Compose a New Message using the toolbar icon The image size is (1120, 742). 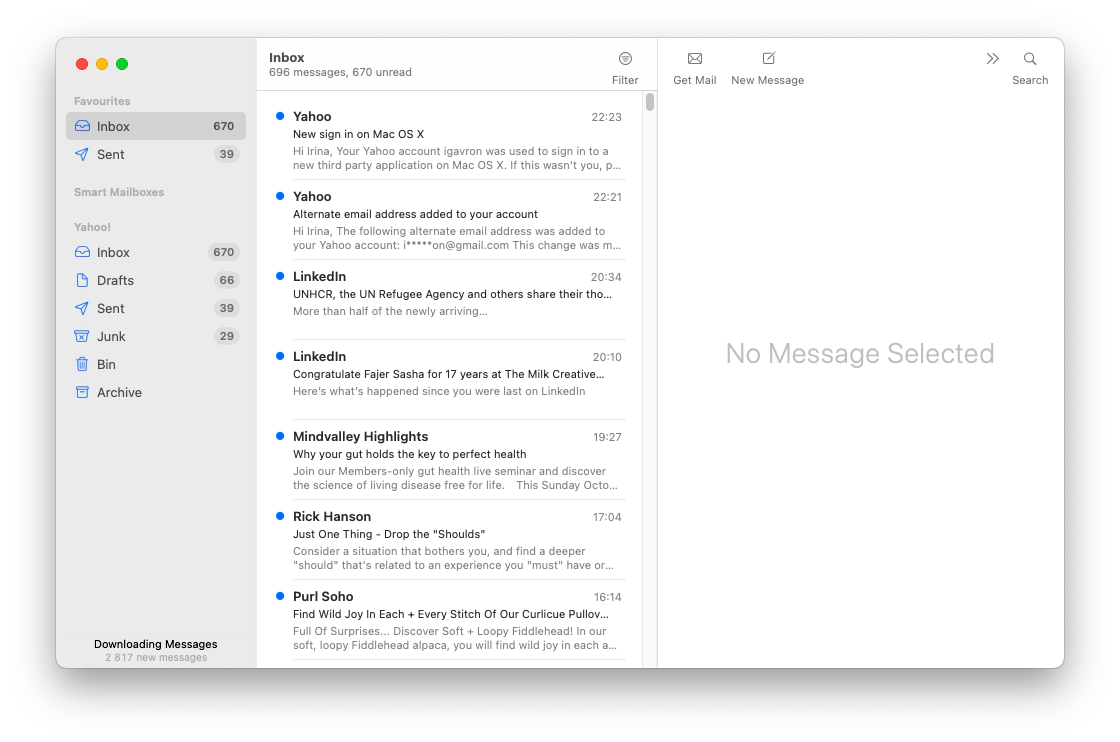[x=769, y=59]
